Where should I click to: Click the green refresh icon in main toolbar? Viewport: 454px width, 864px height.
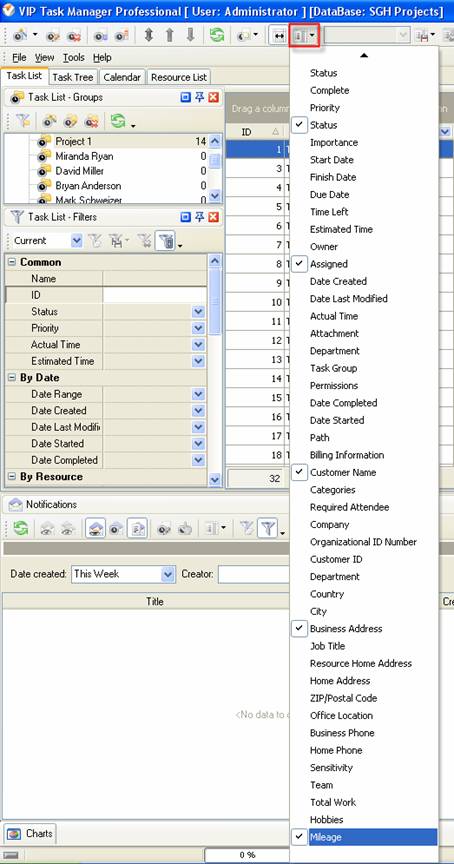pos(217,35)
